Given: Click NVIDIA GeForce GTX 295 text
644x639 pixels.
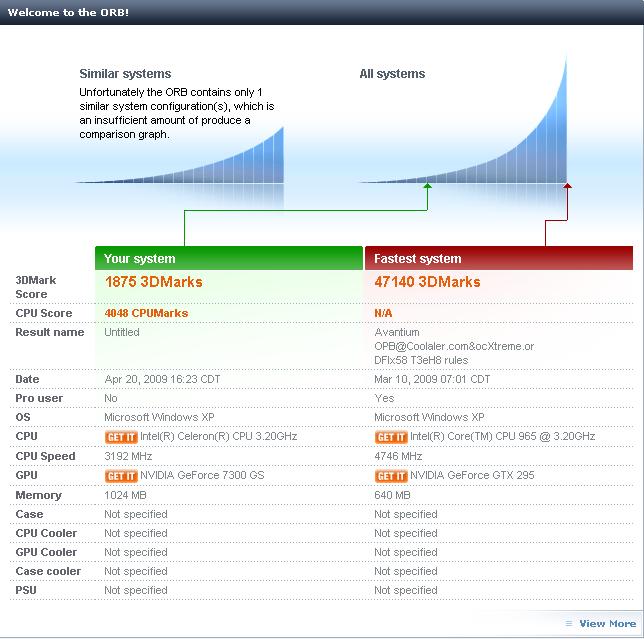Looking at the screenshot, I should click(x=472, y=475).
